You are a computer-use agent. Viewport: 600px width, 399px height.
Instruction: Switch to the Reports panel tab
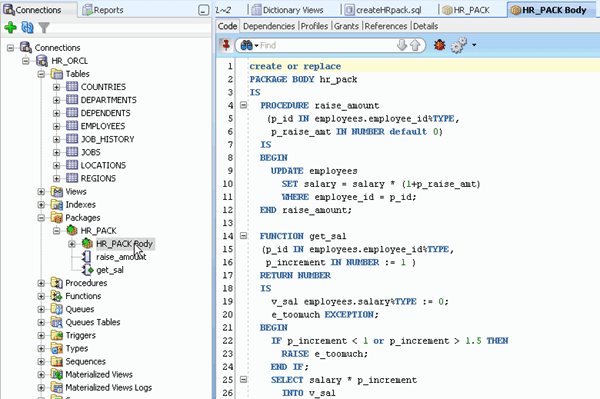[x=103, y=10]
